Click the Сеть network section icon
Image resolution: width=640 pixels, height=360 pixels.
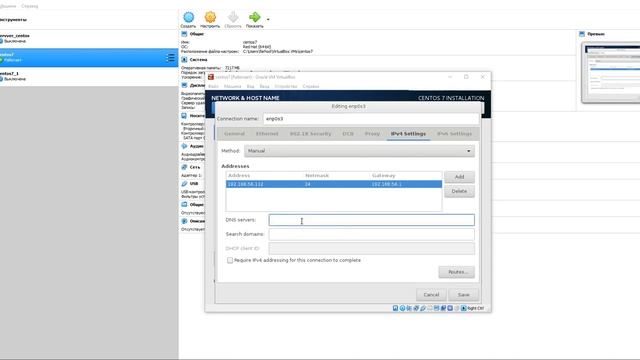pyautogui.click(x=184, y=167)
